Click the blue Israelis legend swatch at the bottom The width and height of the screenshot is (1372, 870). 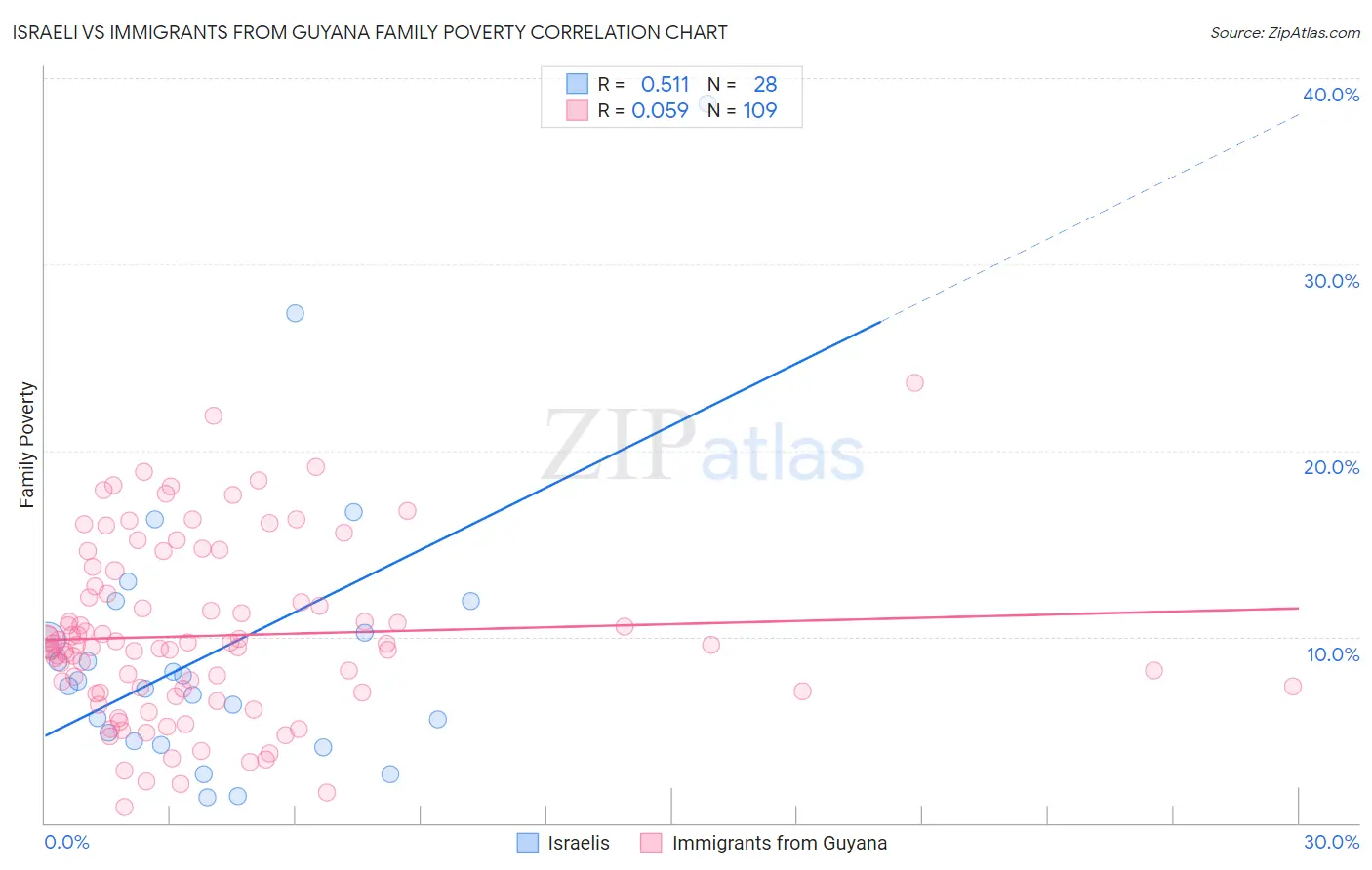(527, 843)
